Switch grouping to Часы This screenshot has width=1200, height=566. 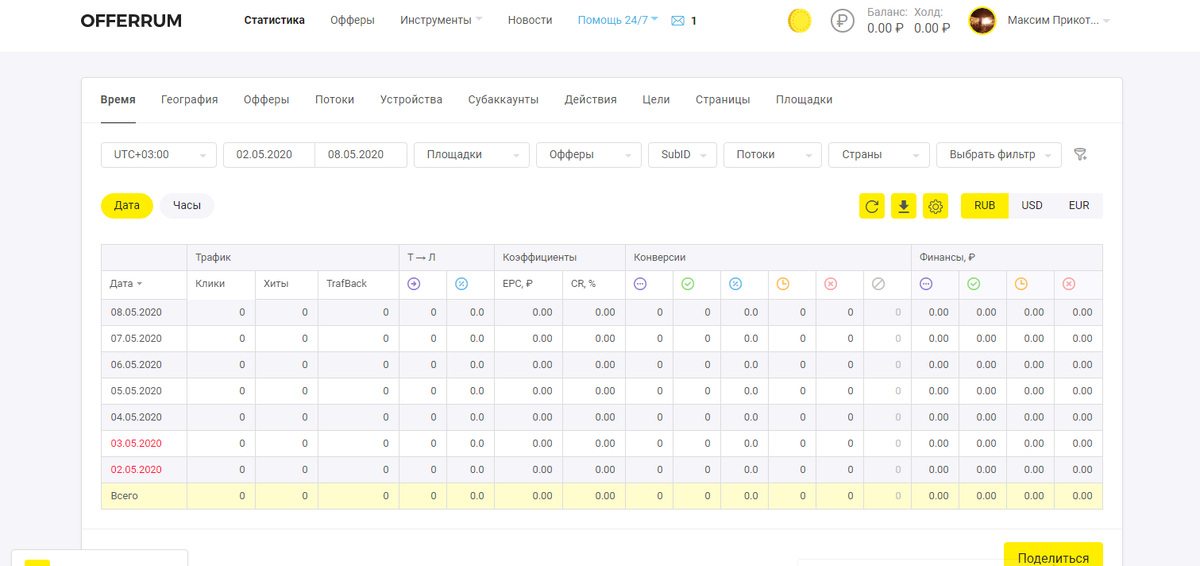click(187, 206)
